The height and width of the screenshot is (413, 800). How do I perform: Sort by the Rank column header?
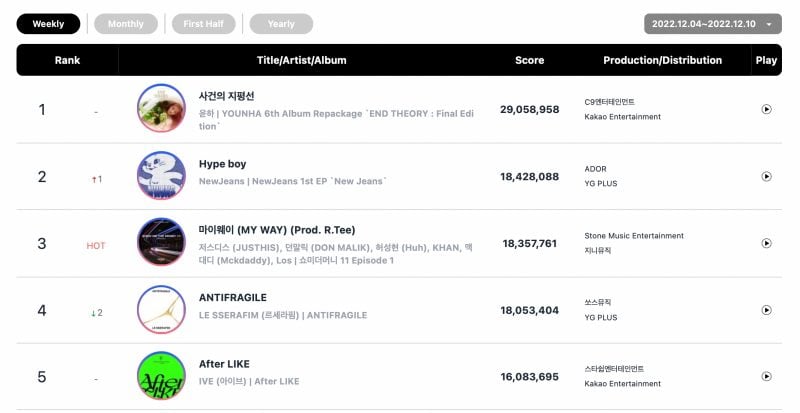coord(67,60)
